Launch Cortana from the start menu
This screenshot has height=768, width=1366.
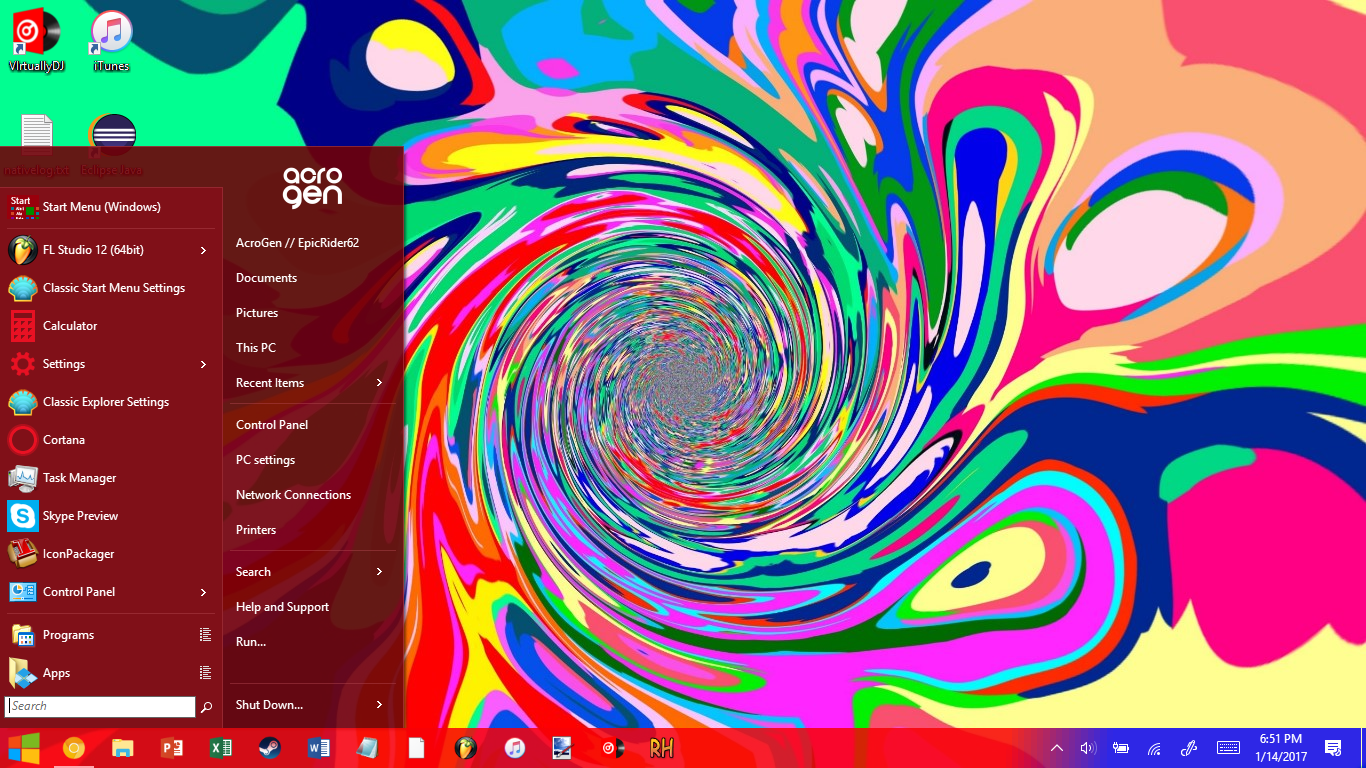[110, 440]
